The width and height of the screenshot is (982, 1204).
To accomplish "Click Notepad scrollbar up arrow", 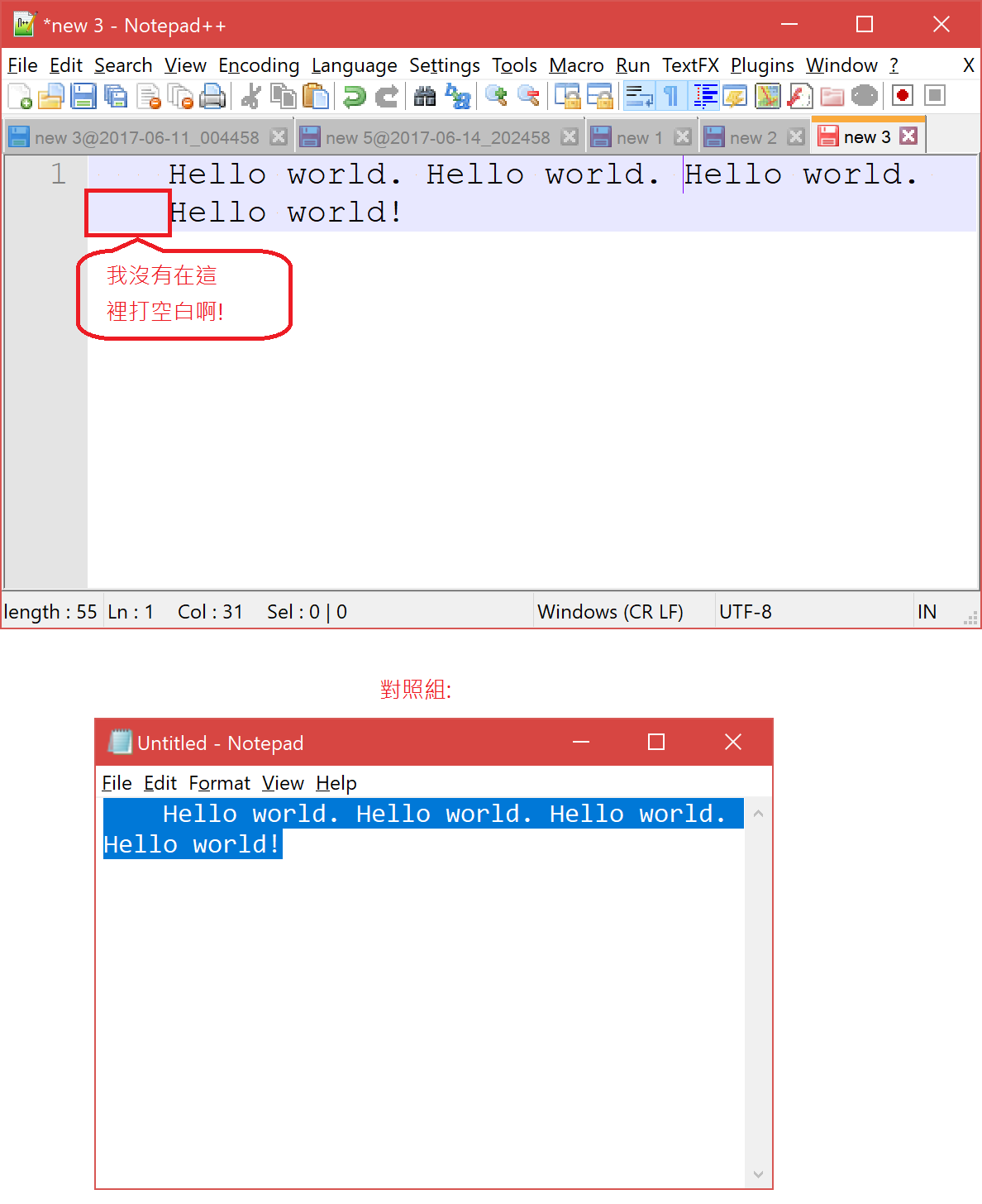I will pyautogui.click(x=758, y=814).
